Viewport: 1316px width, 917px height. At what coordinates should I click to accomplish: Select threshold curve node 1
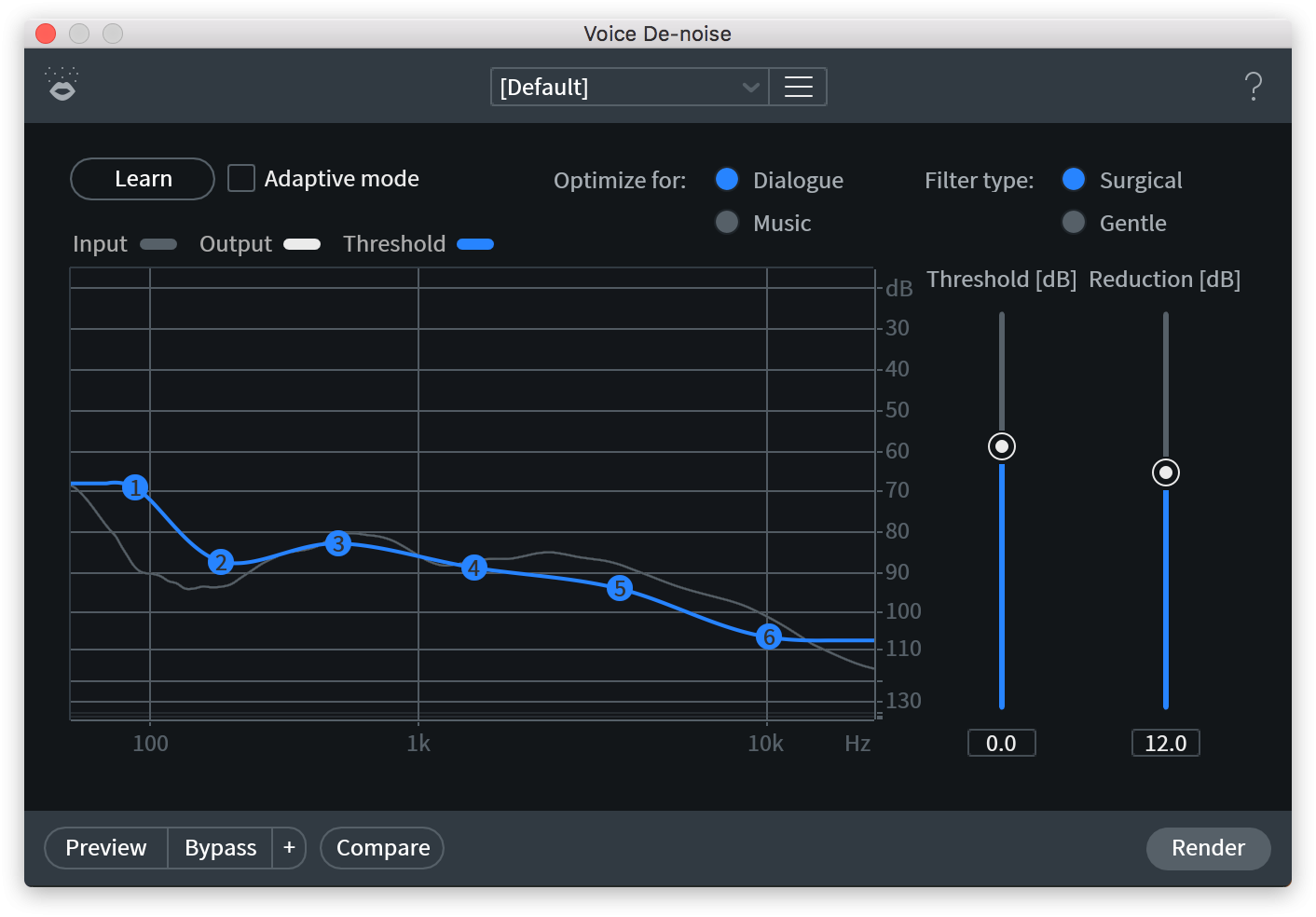(136, 486)
